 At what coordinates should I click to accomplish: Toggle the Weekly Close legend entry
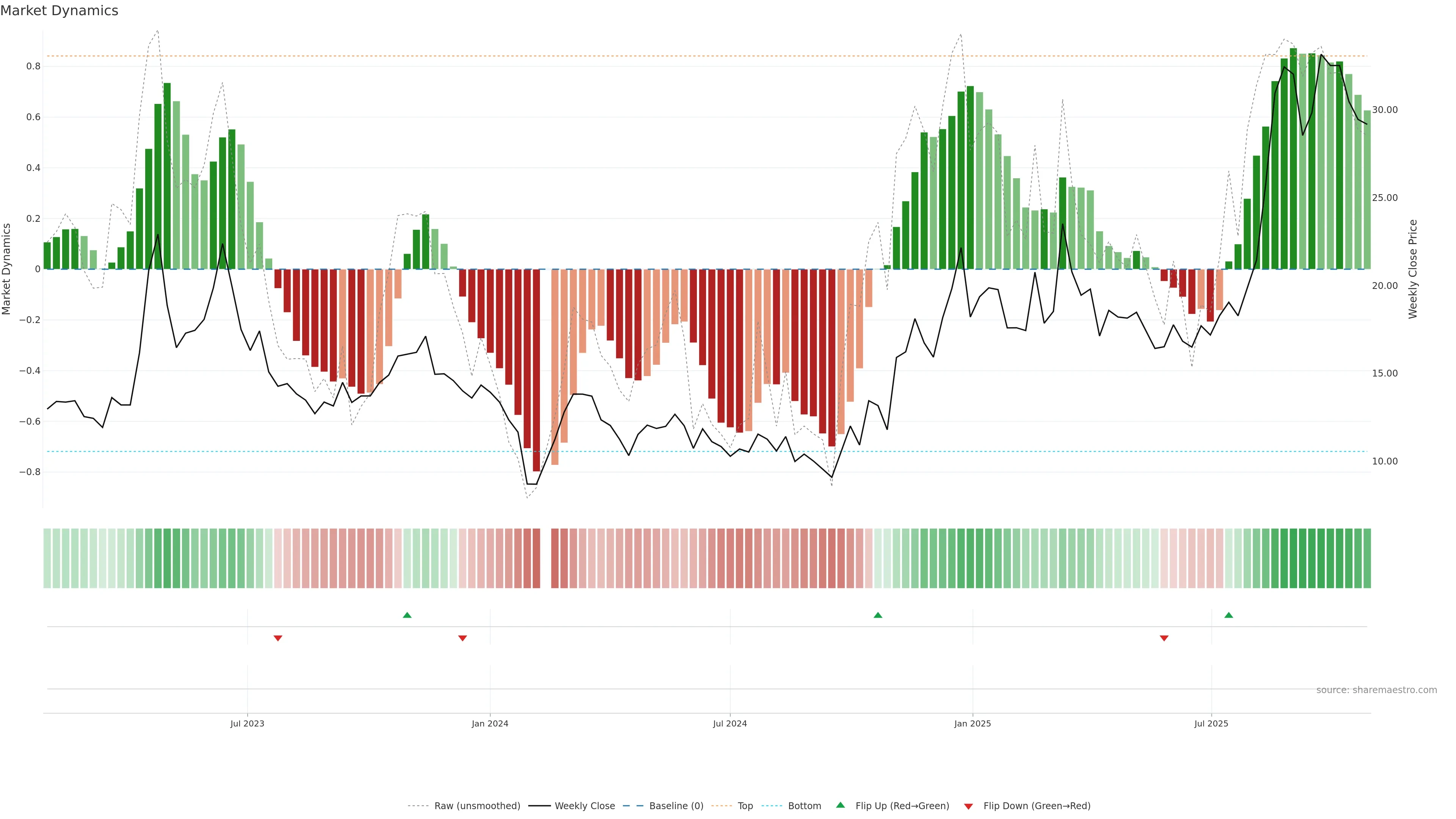click(584, 806)
